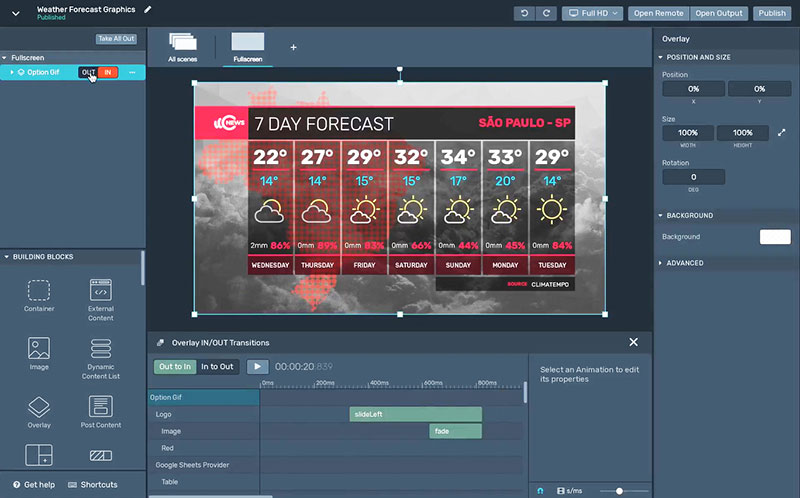This screenshot has width=800, height=498.
Task: Open the Fullscreen scene tab
Action: (248, 46)
